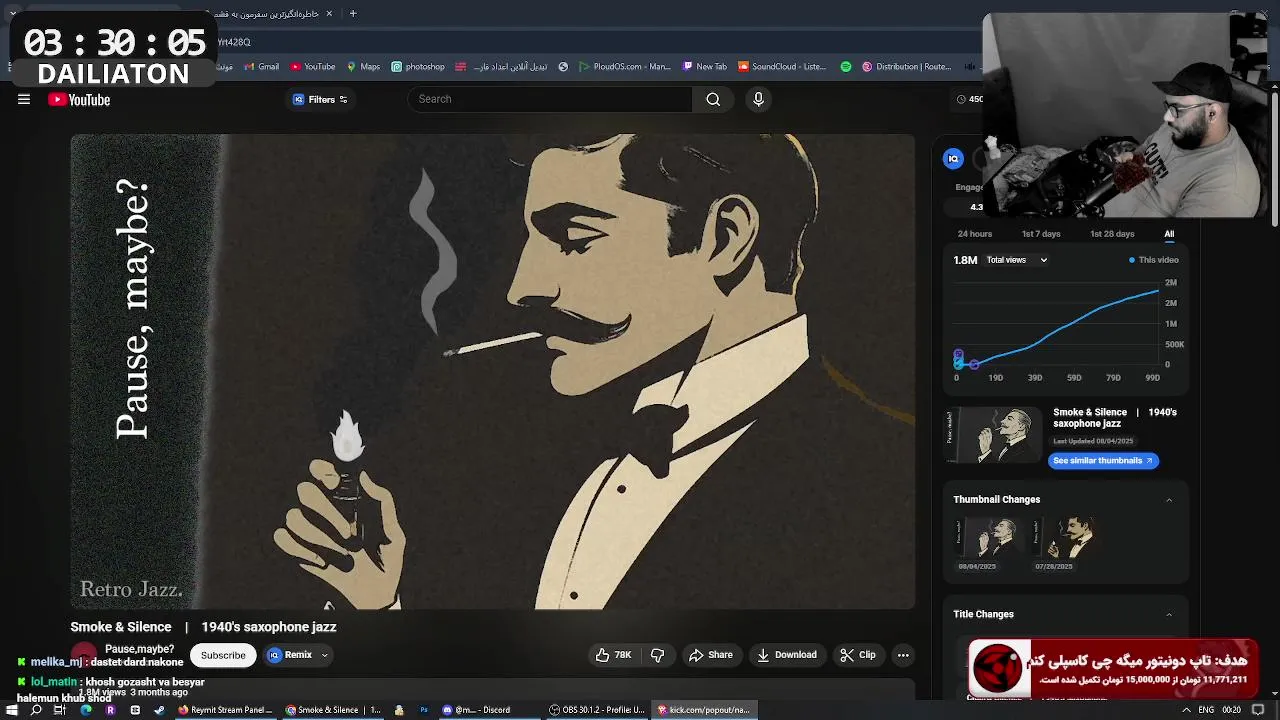Create a Clip of the video
The image size is (1280, 720).
coord(858,655)
